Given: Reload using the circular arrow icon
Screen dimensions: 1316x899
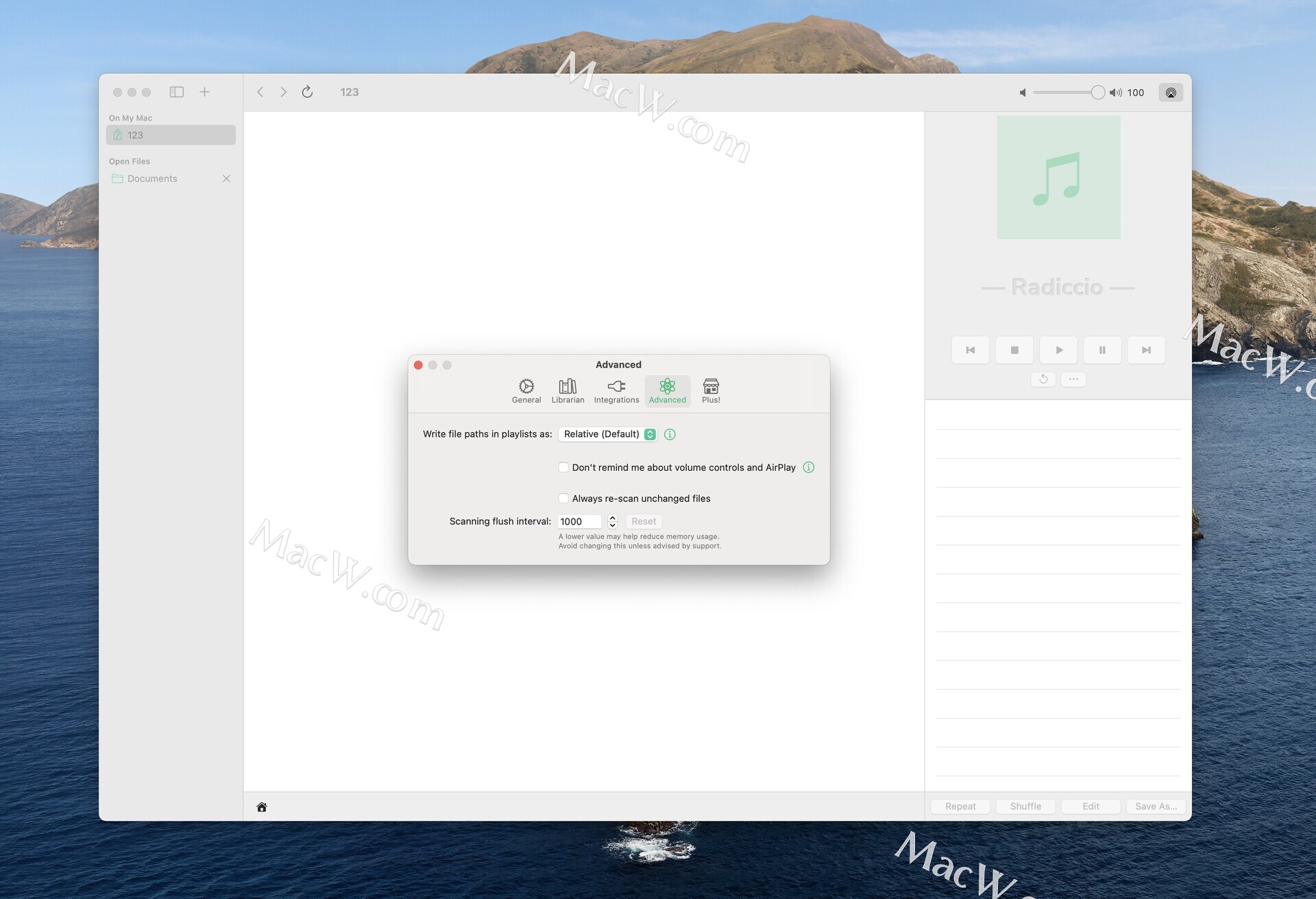Looking at the screenshot, I should pos(307,92).
